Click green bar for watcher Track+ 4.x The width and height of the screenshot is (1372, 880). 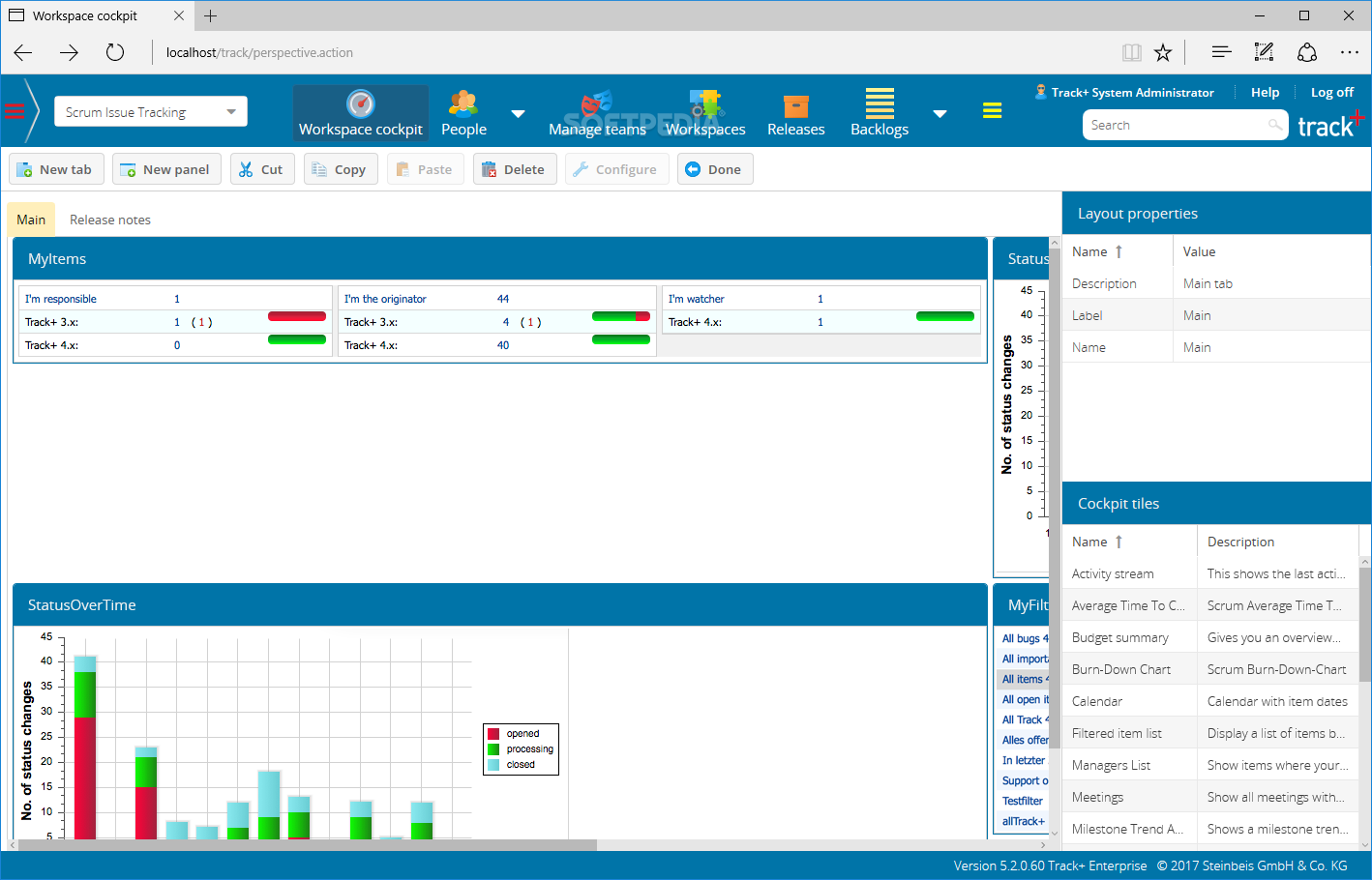945,316
